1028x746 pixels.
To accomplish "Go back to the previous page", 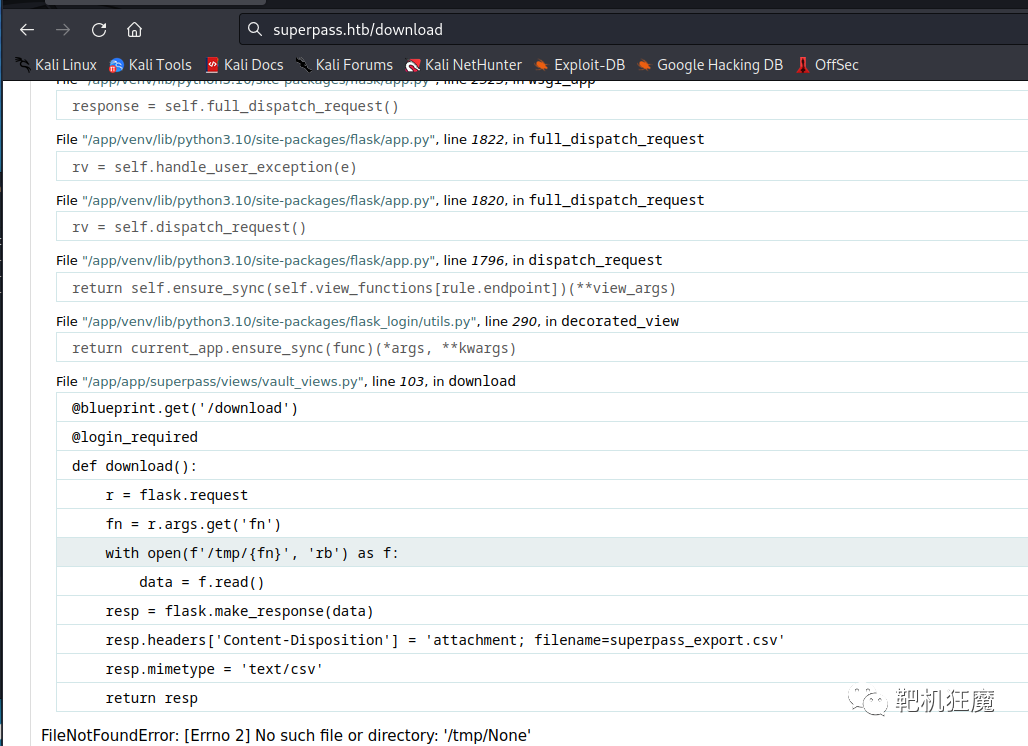I will pos(27,29).
